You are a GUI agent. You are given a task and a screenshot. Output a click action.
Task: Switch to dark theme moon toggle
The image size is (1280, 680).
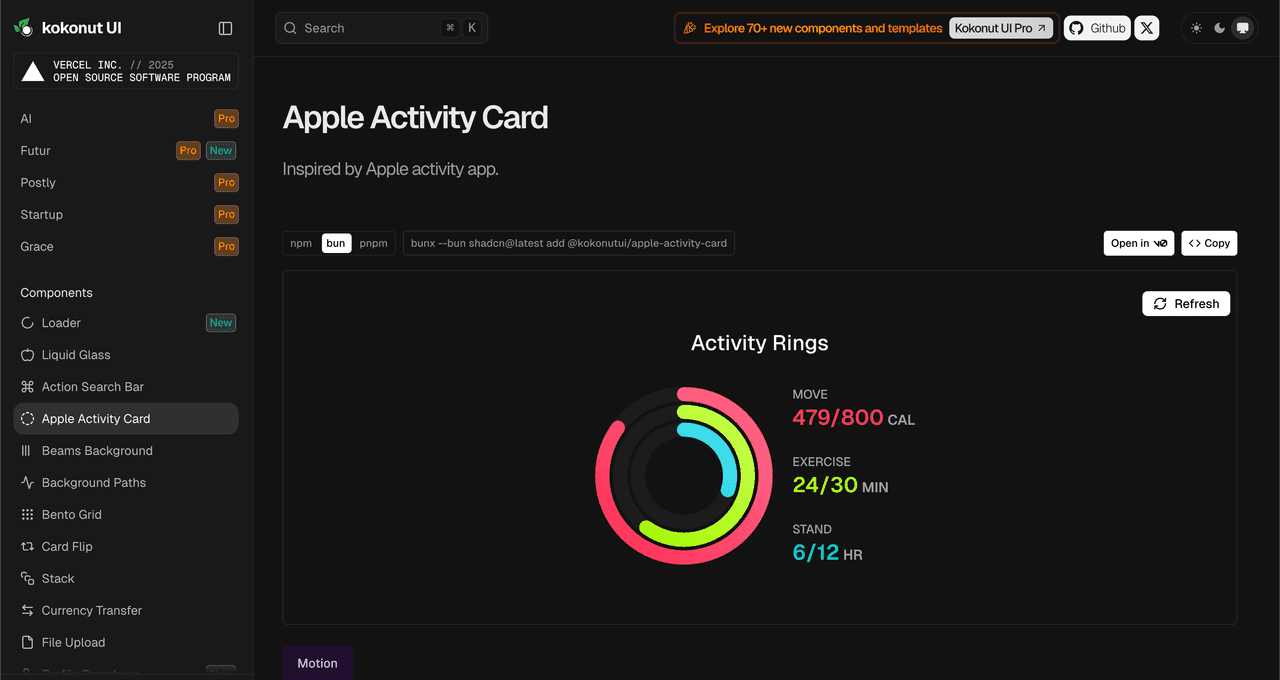coord(1220,28)
